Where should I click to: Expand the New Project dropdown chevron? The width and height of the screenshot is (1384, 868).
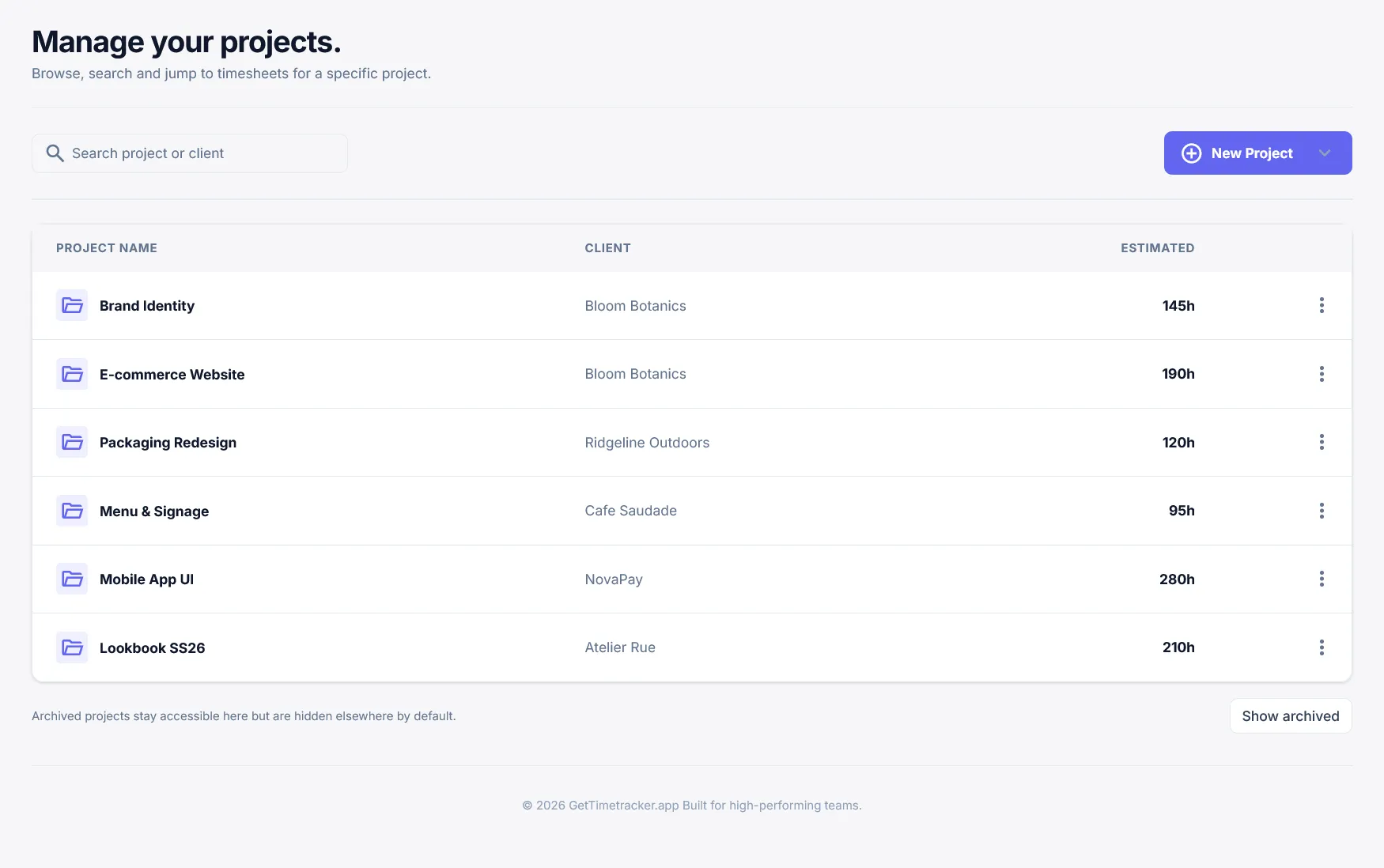coord(1325,153)
